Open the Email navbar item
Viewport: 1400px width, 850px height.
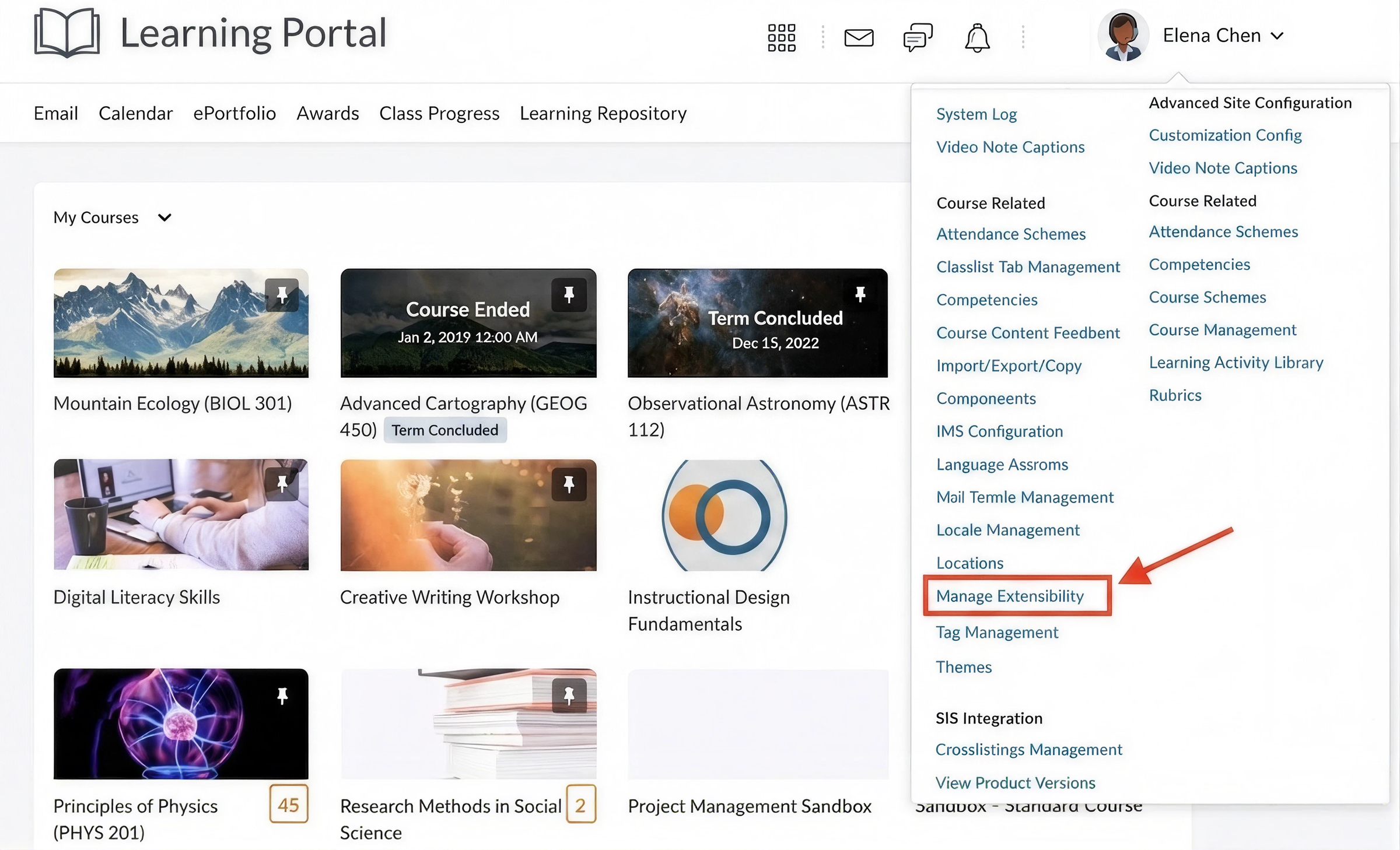pyautogui.click(x=55, y=113)
